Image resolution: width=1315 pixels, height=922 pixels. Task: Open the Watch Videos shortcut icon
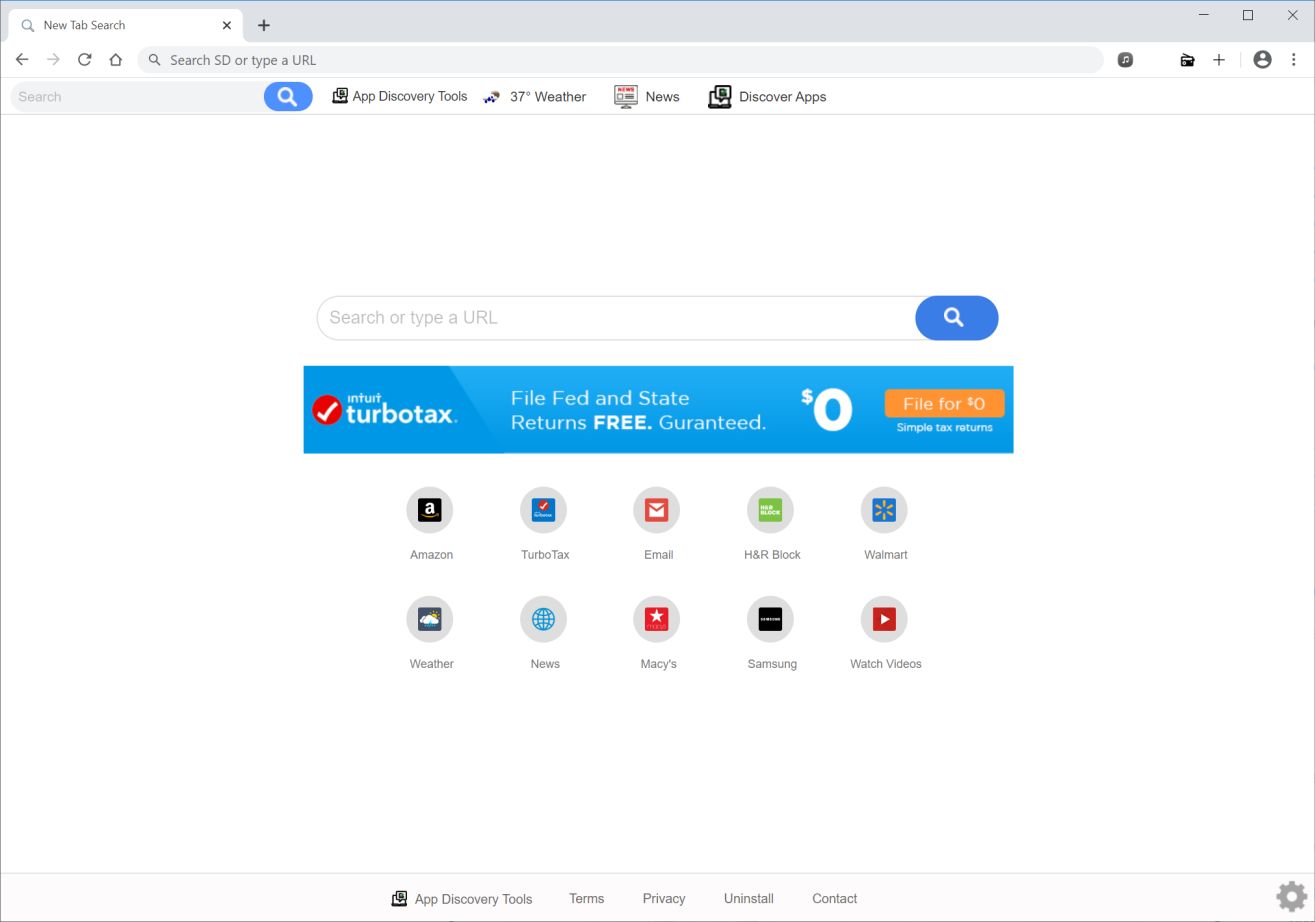[x=884, y=620]
